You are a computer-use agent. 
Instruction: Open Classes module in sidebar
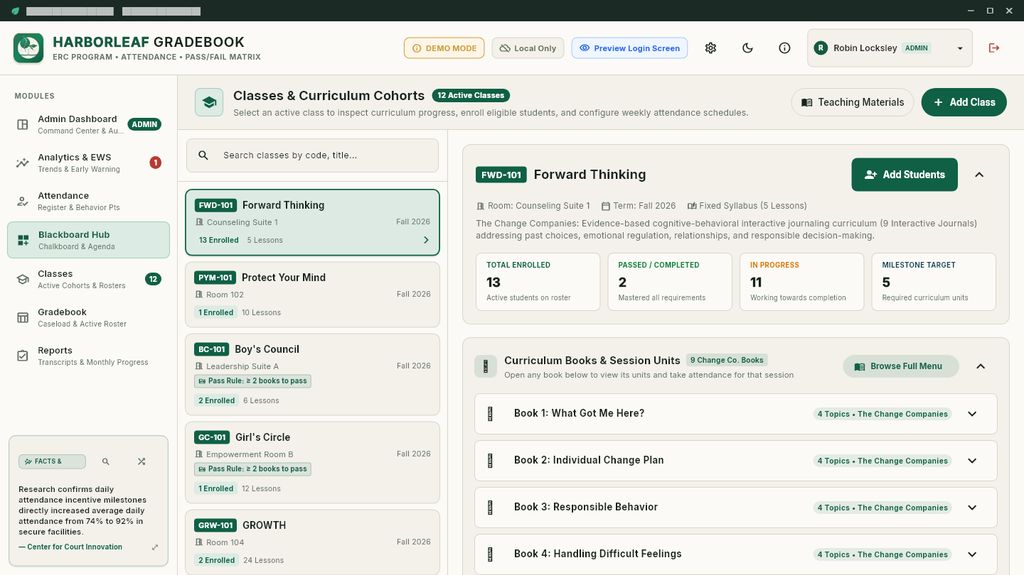pyautogui.click(x=88, y=279)
